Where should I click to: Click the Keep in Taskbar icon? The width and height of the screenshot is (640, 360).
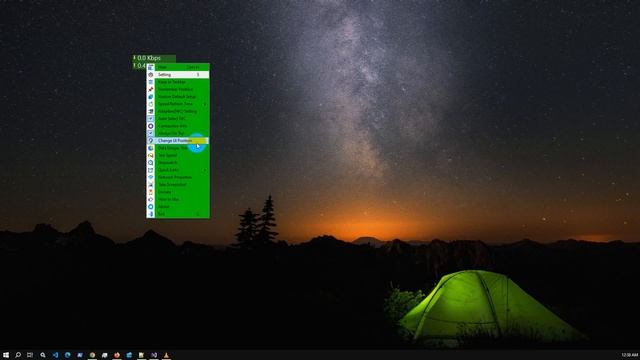pos(151,82)
